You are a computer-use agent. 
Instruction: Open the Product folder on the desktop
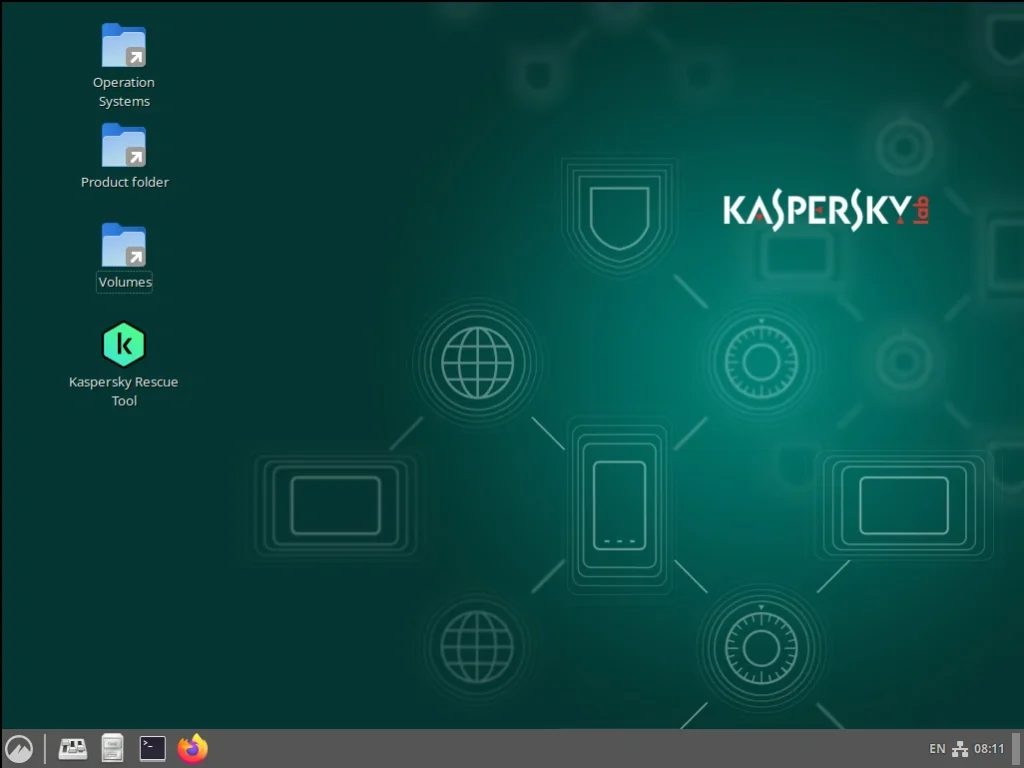coord(124,145)
